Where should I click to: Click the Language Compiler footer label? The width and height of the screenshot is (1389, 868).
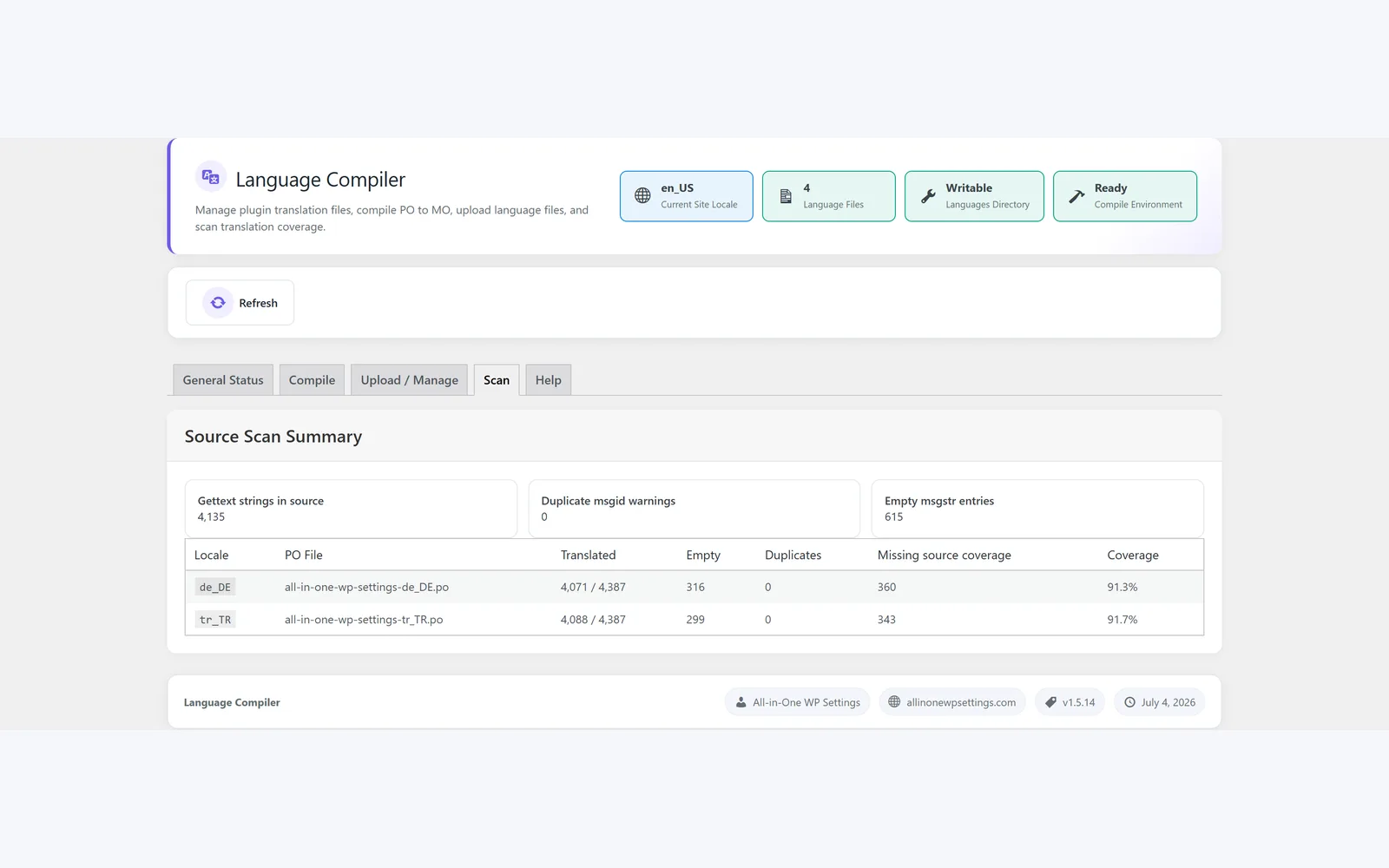pos(232,702)
